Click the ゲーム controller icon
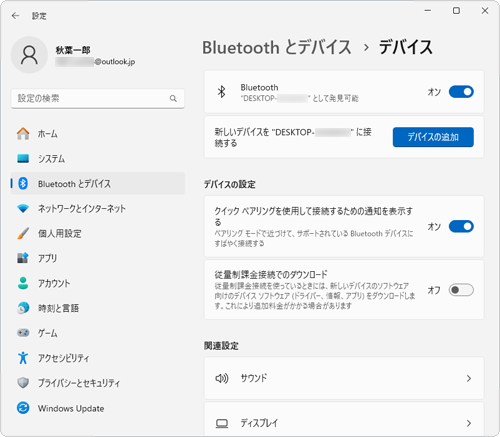500x437 pixels. (23, 333)
